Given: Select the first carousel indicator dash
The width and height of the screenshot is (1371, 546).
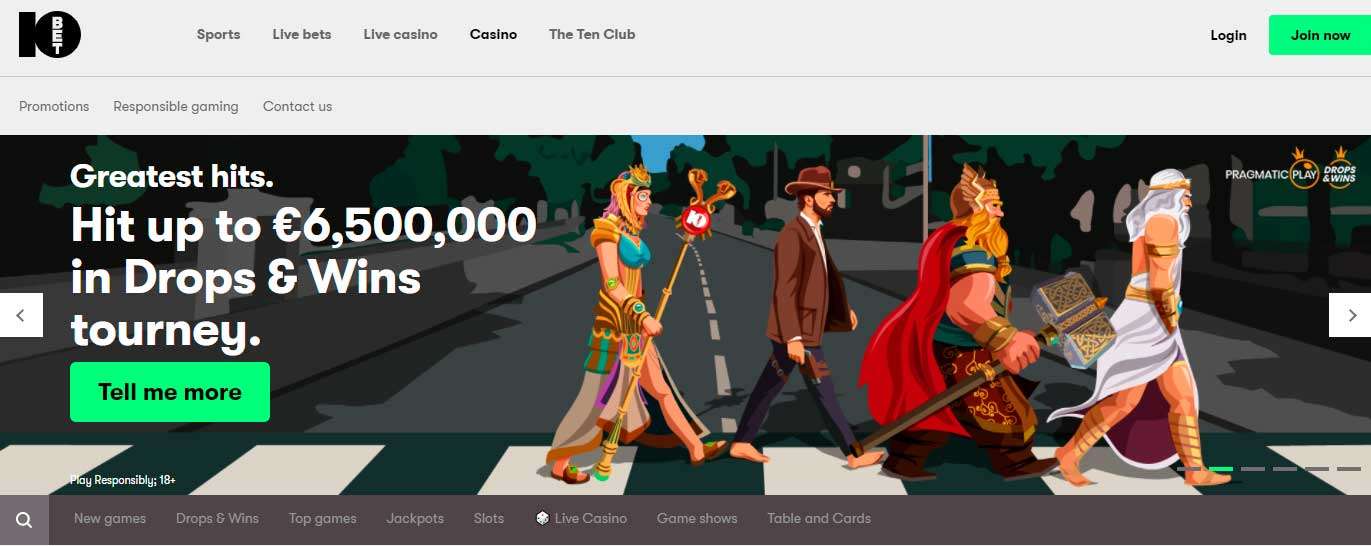Looking at the screenshot, I should (x=1188, y=468).
